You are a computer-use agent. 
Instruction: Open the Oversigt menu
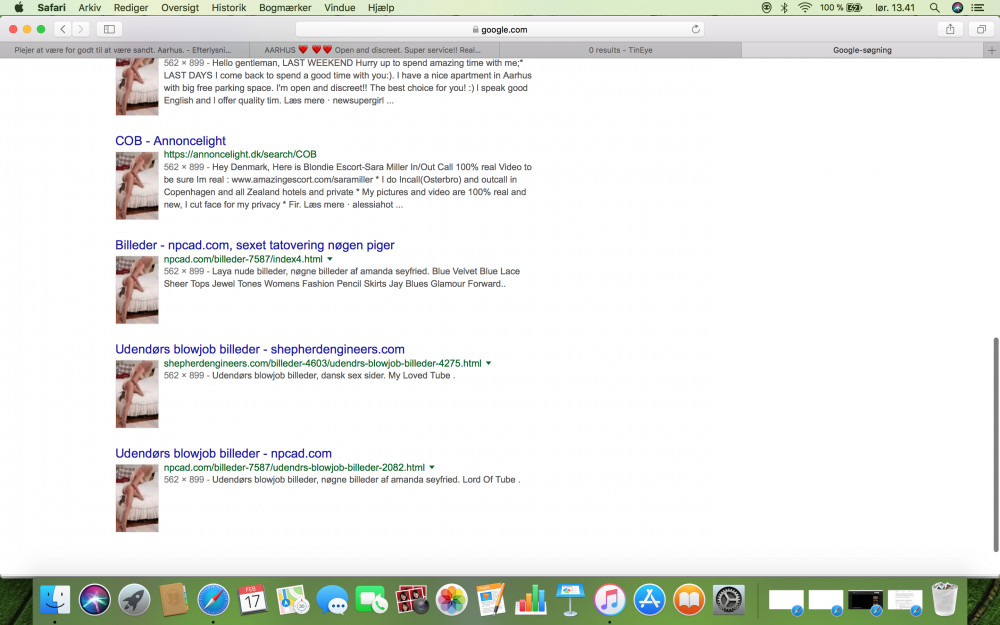coord(180,8)
